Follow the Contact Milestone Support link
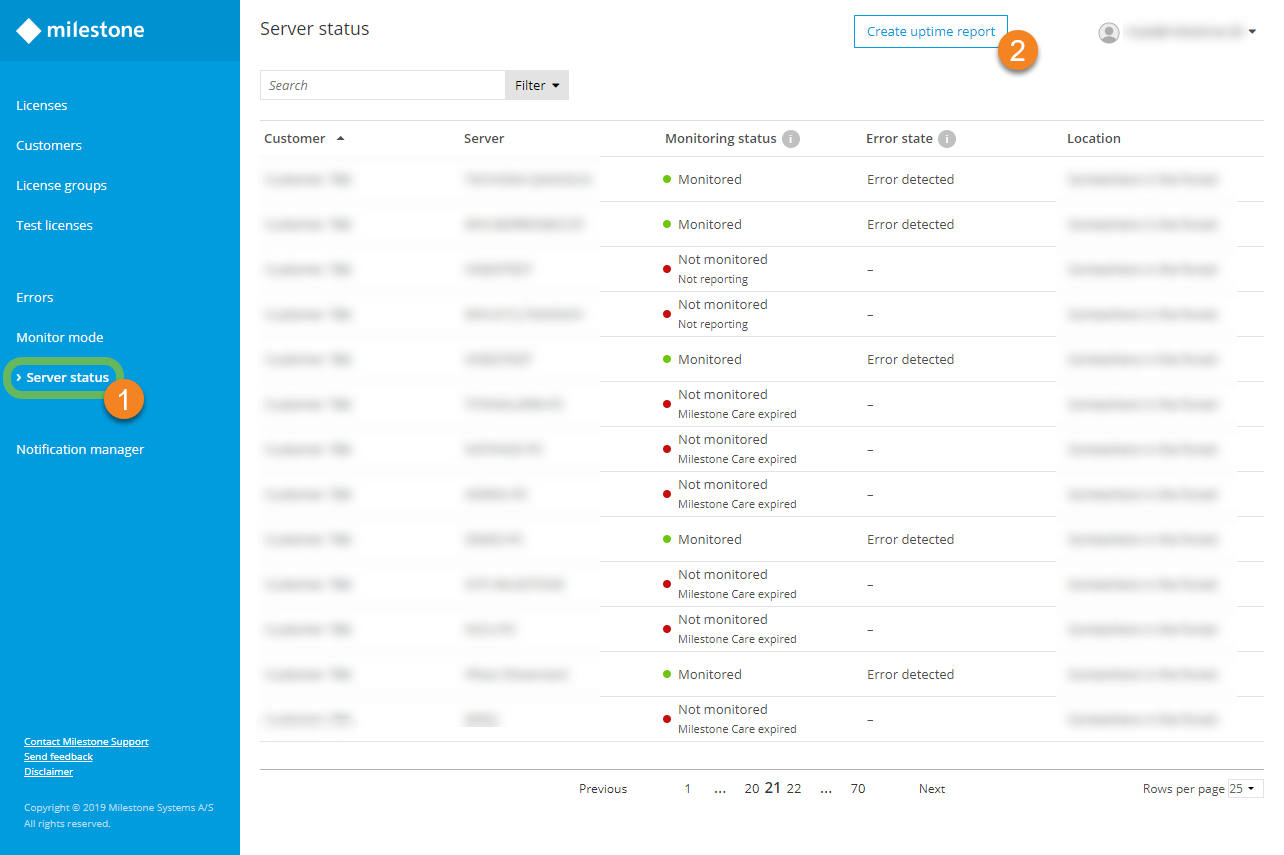 tap(86, 742)
